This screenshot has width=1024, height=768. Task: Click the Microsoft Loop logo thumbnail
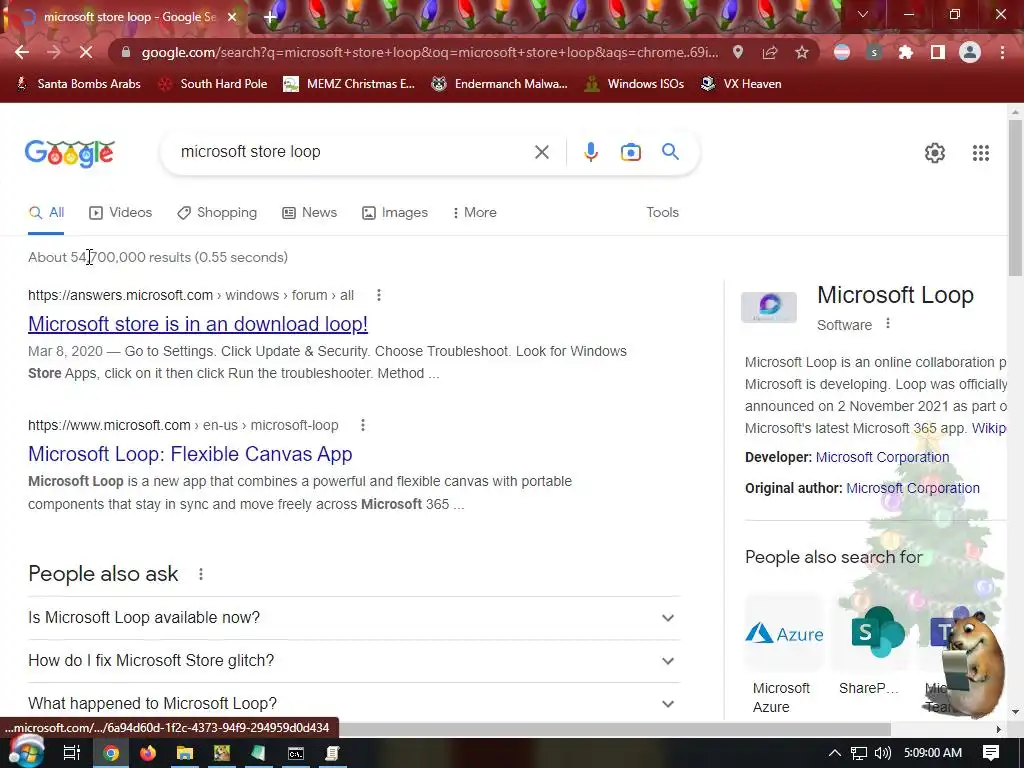[x=769, y=307]
